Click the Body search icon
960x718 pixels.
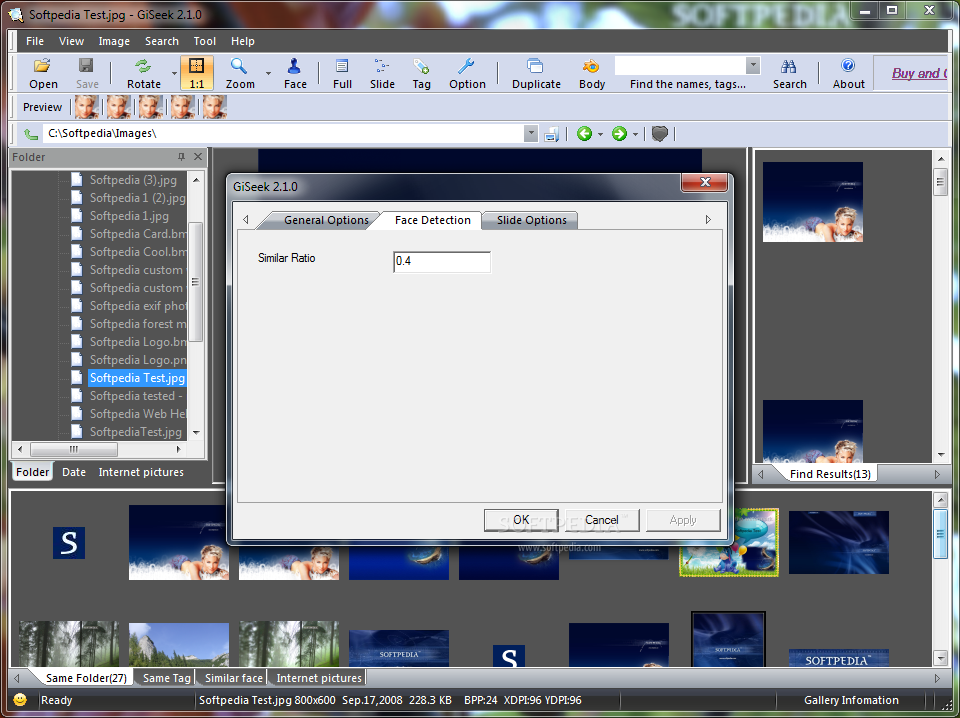[x=592, y=73]
